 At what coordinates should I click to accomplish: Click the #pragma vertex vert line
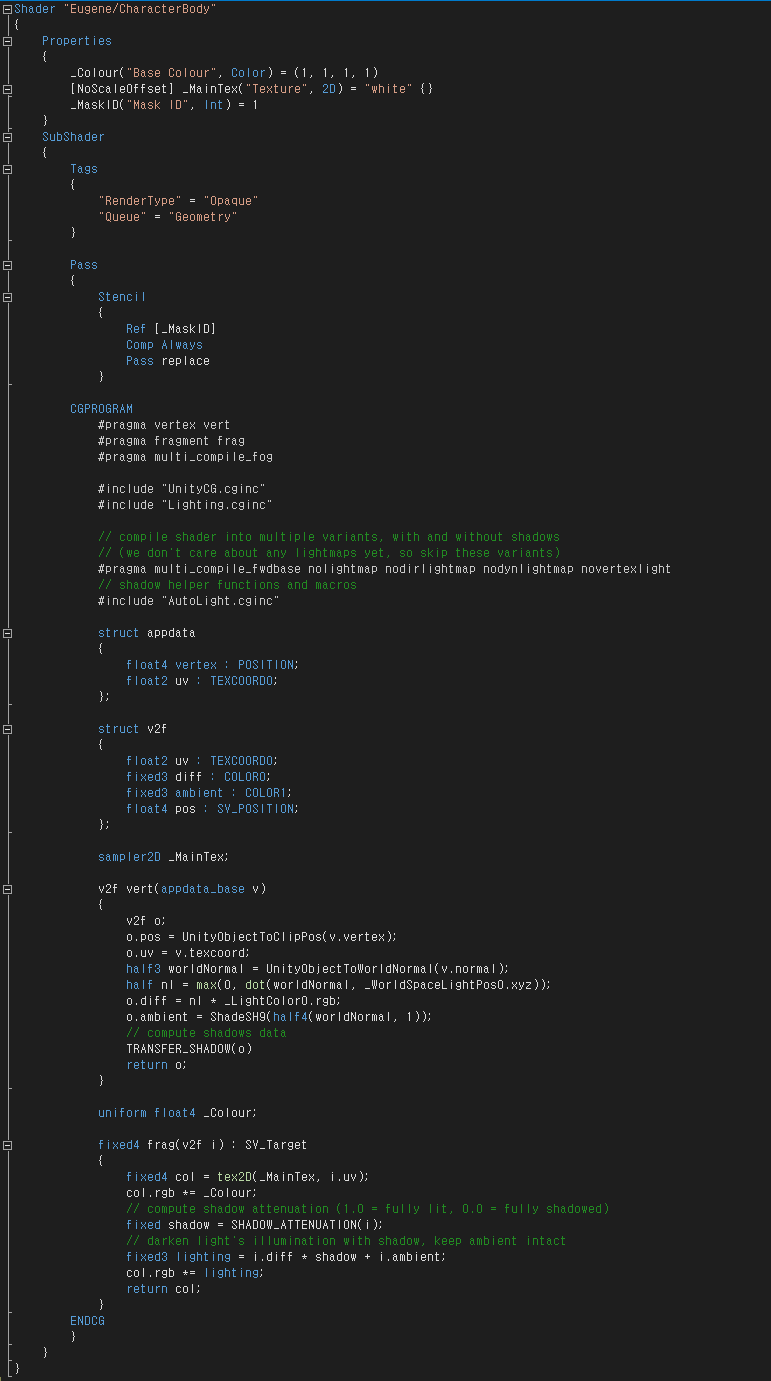tap(164, 425)
